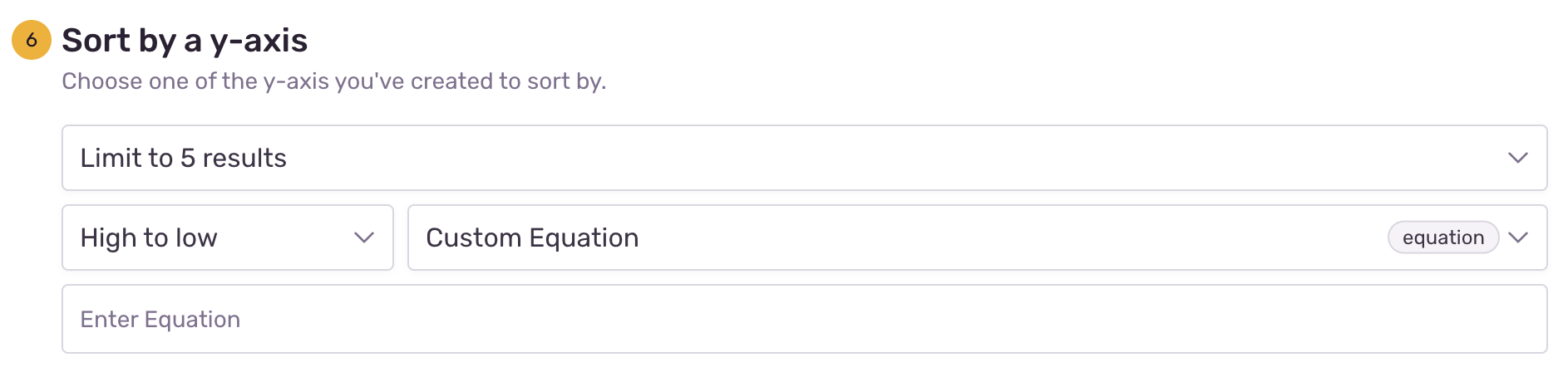Click the y-axis sort description text
This screenshot has width=1568, height=377.
(x=333, y=81)
